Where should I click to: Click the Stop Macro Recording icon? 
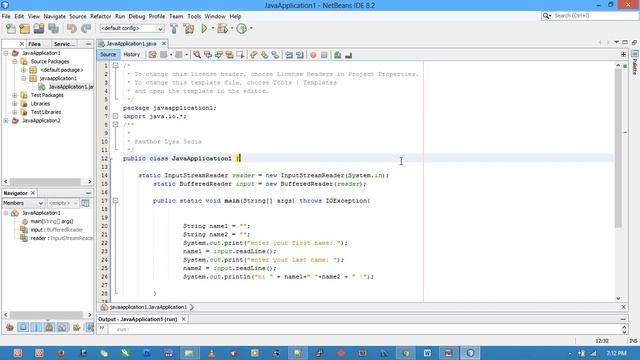(324, 55)
